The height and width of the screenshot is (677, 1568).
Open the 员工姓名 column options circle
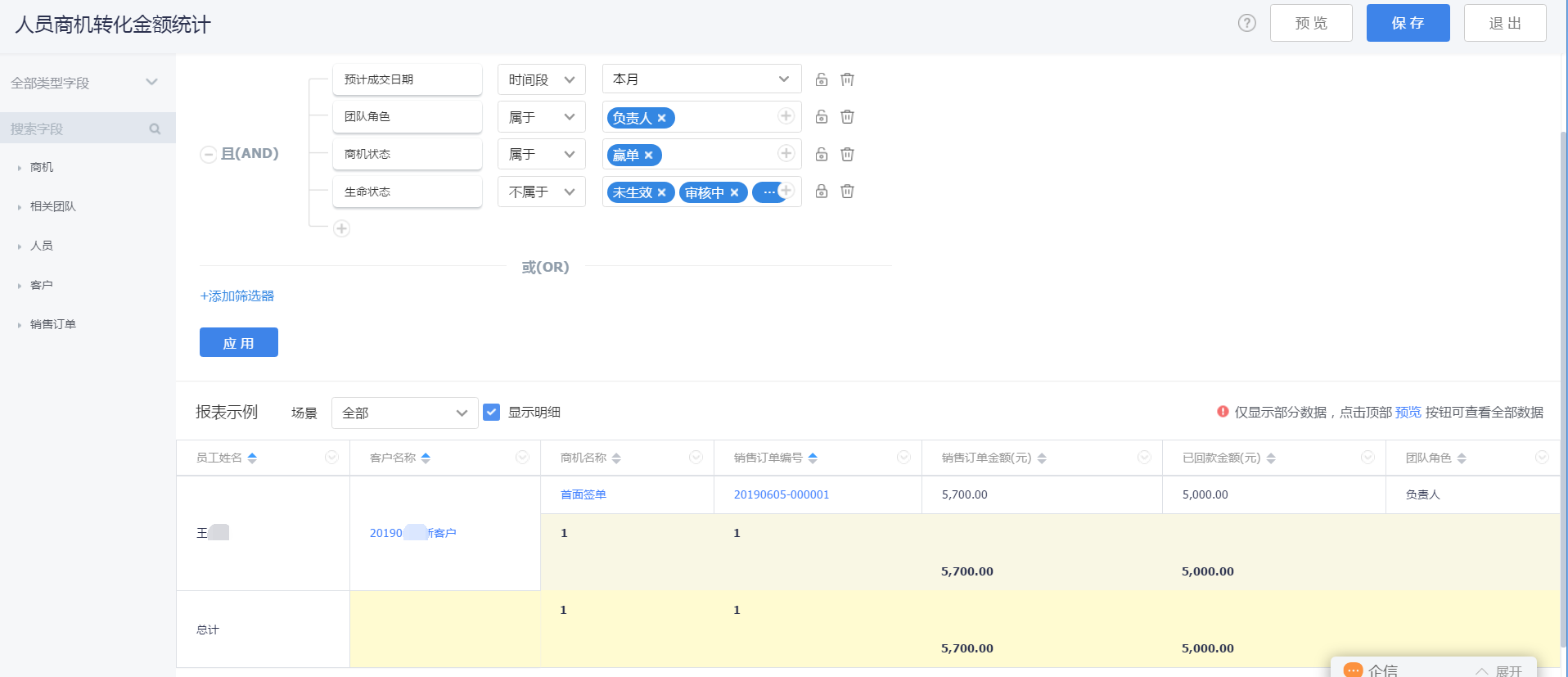[331, 457]
